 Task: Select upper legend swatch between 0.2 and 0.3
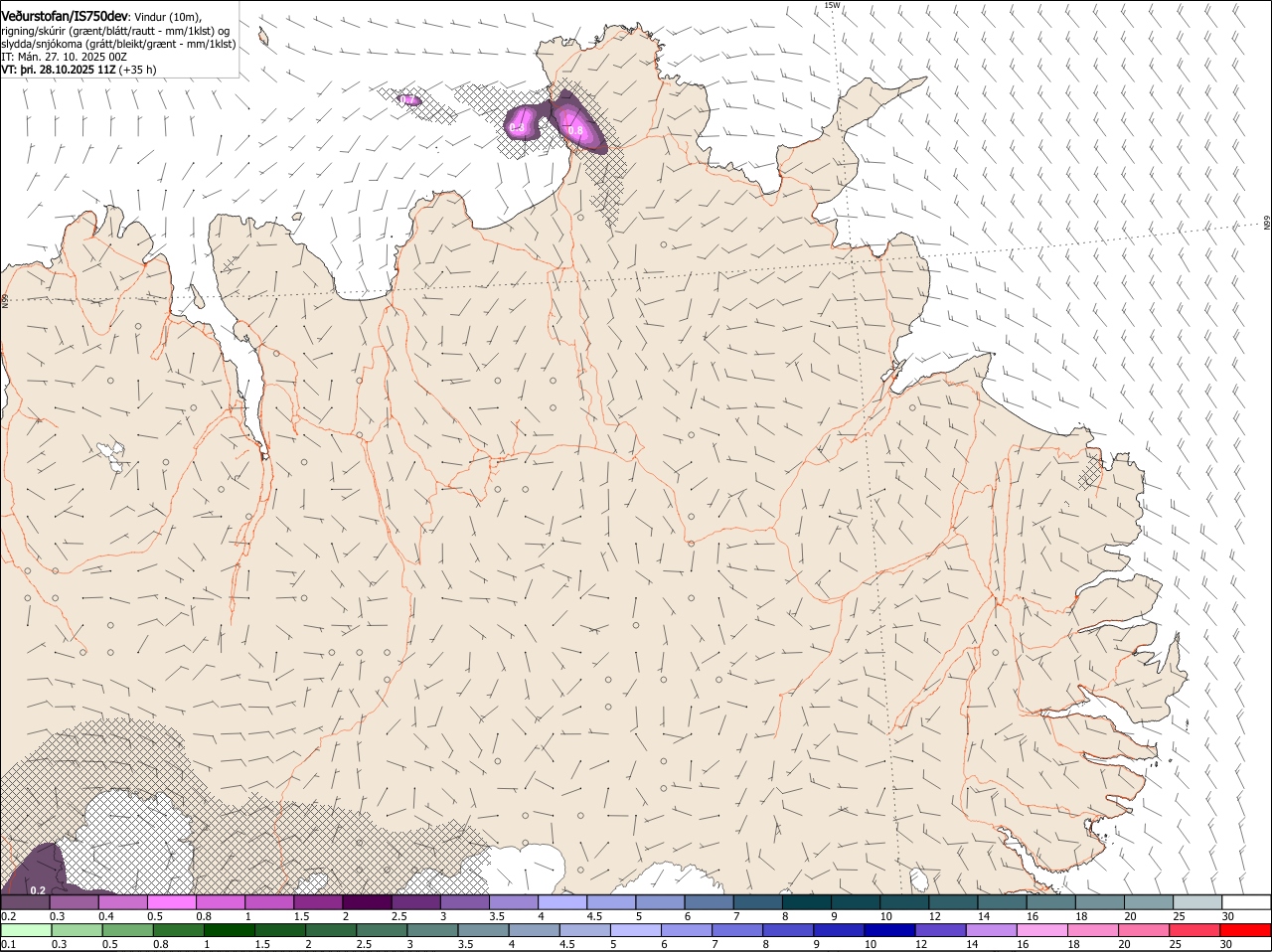coord(25,902)
